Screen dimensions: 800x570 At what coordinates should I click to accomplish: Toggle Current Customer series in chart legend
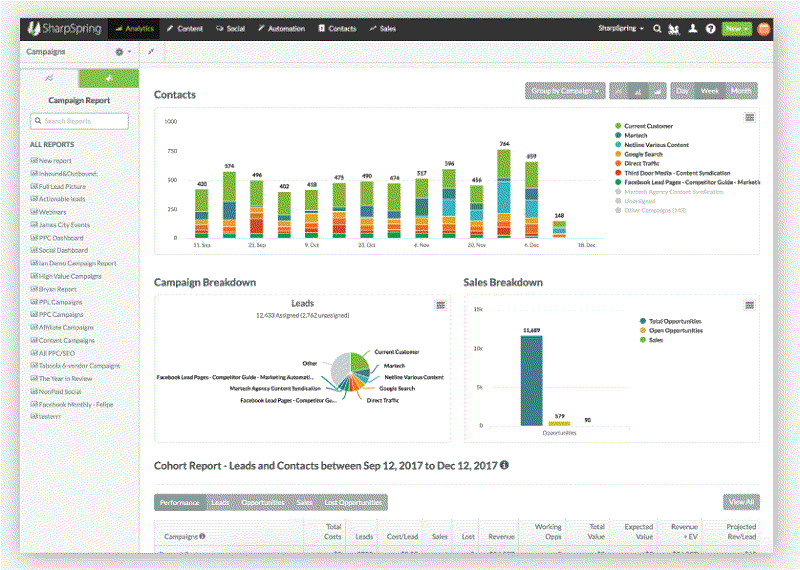648,126
